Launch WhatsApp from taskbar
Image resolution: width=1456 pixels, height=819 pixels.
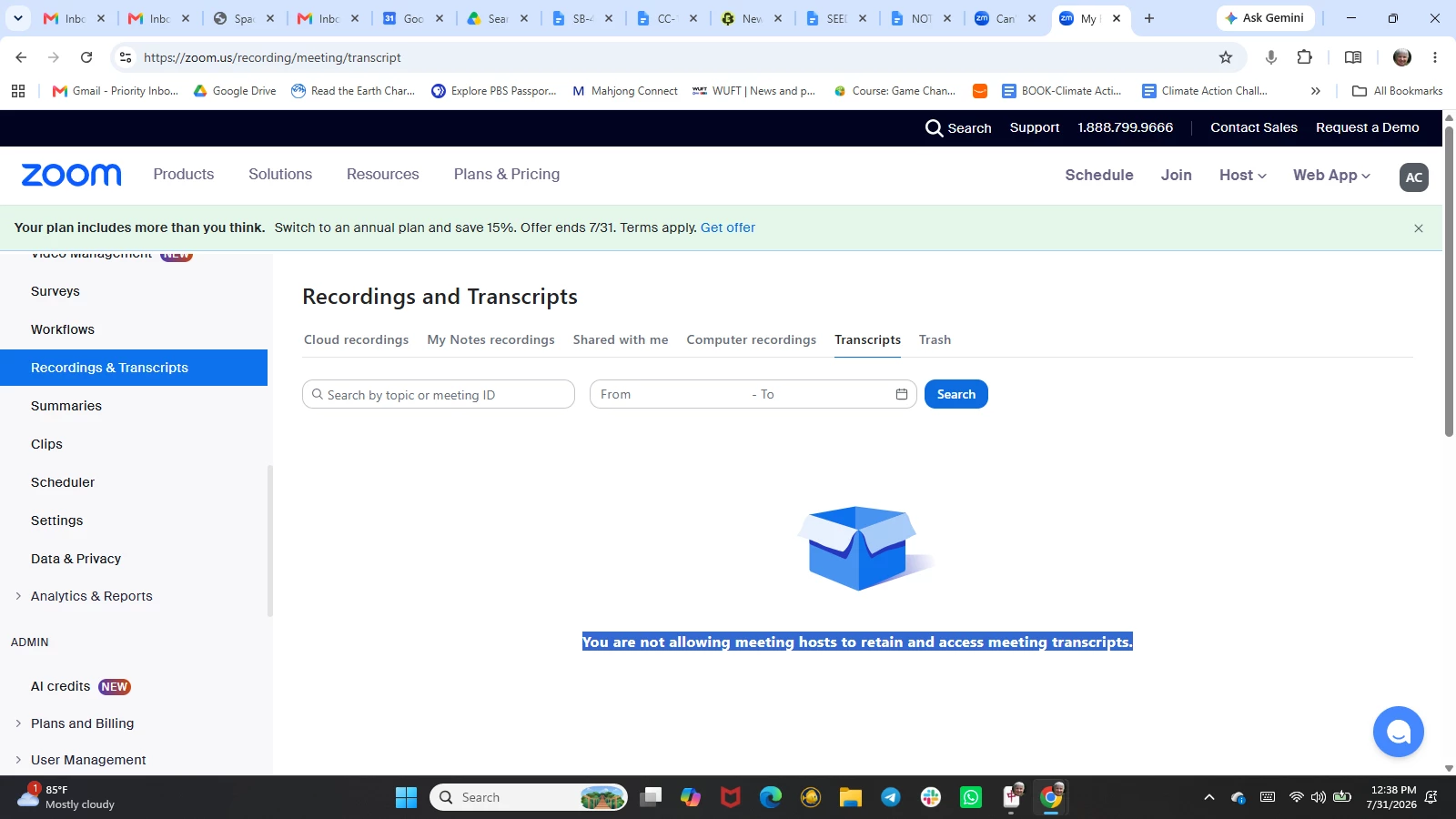[971, 797]
